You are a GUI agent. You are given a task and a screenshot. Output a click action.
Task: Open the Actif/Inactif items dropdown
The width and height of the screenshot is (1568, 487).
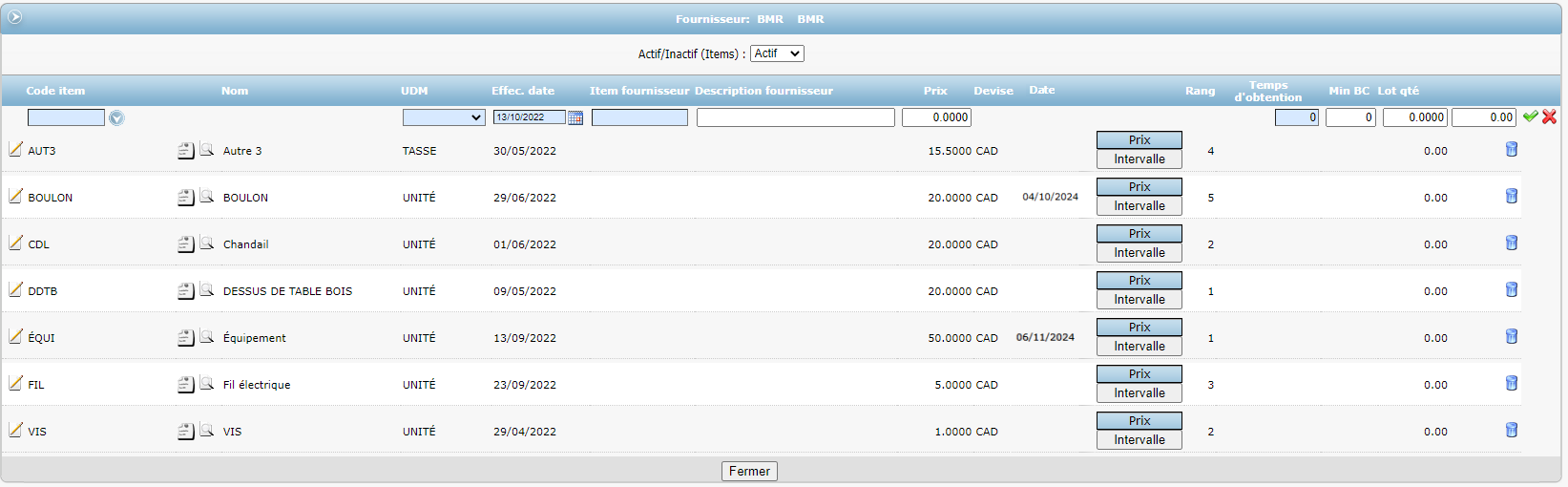pyautogui.click(x=777, y=53)
